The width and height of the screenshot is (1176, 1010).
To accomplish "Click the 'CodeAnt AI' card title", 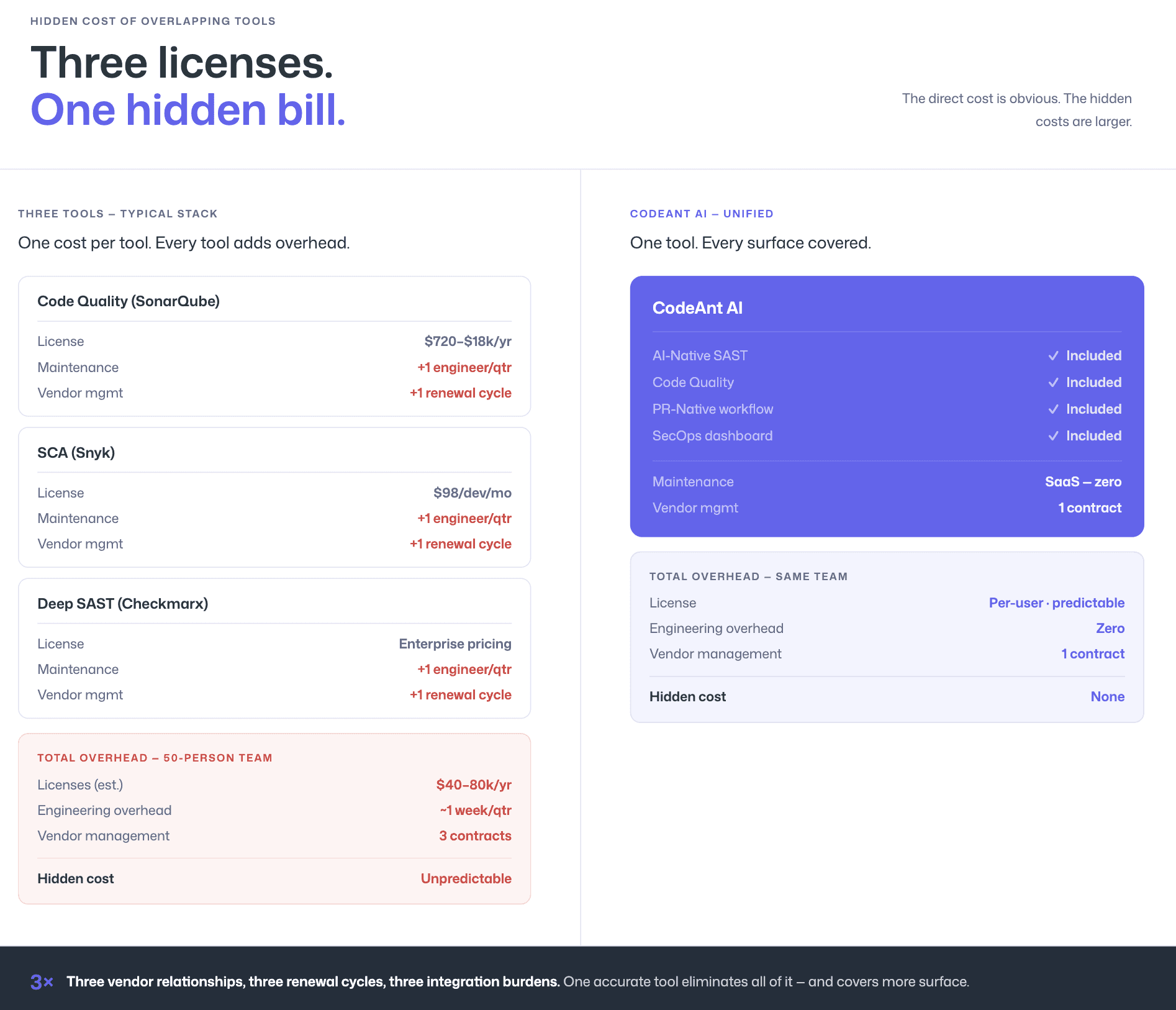I will point(697,308).
